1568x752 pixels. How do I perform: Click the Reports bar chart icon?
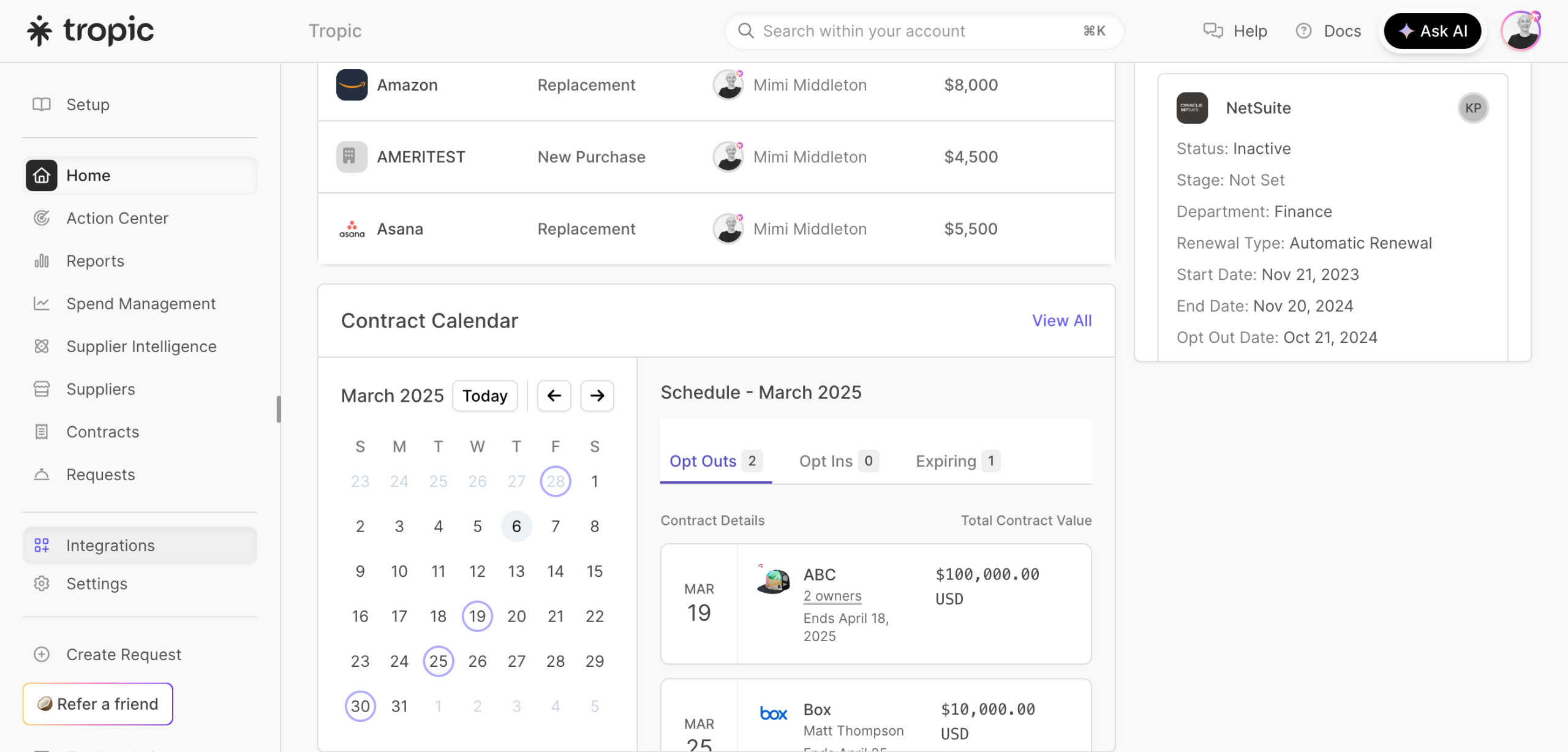click(41, 261)
